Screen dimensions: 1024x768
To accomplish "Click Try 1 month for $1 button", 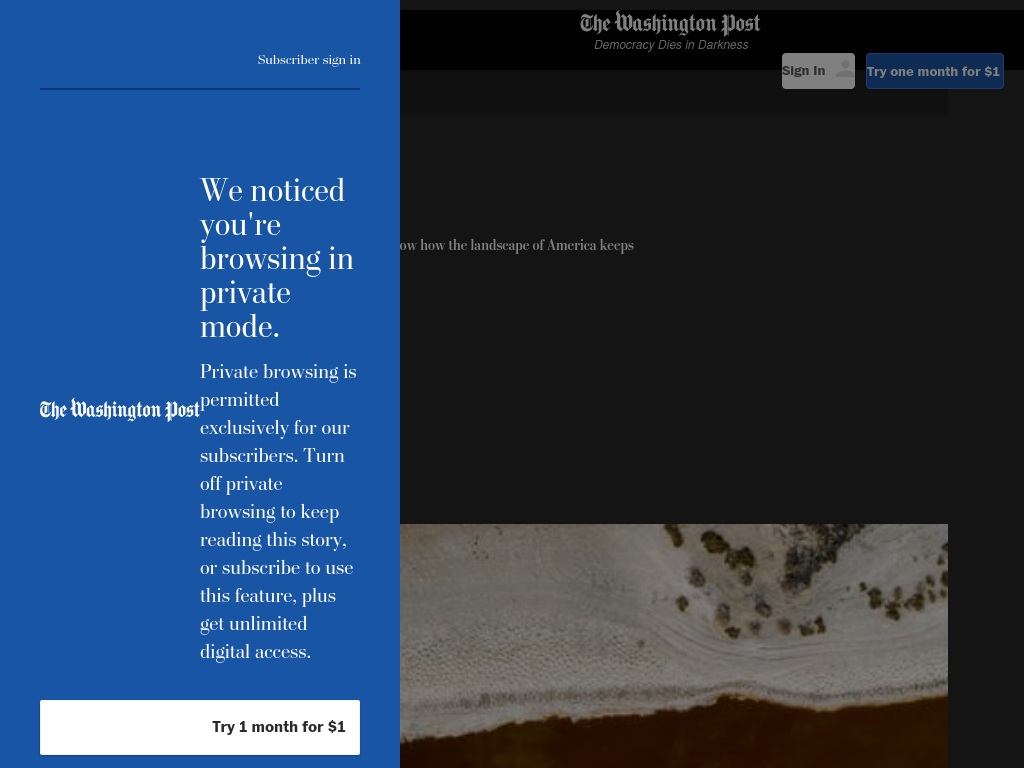I will (200, 727).
